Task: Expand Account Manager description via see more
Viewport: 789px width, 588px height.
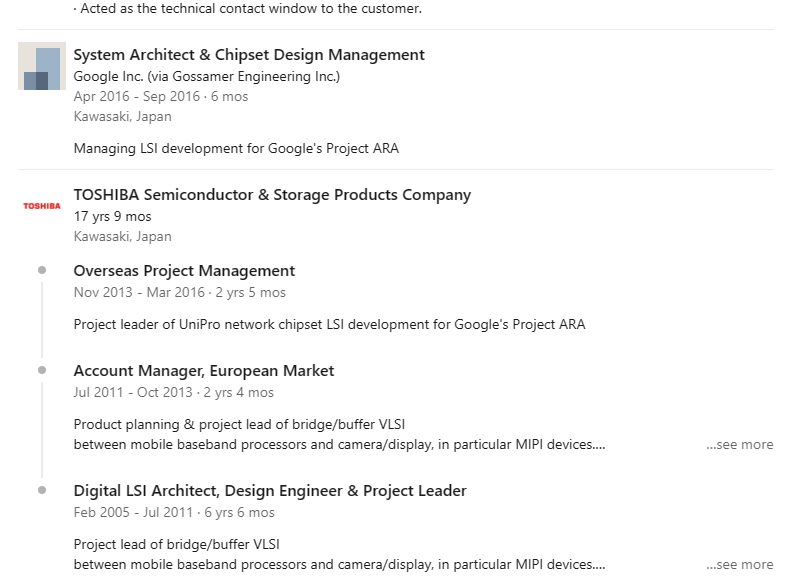Action: (x=739, y=445)
